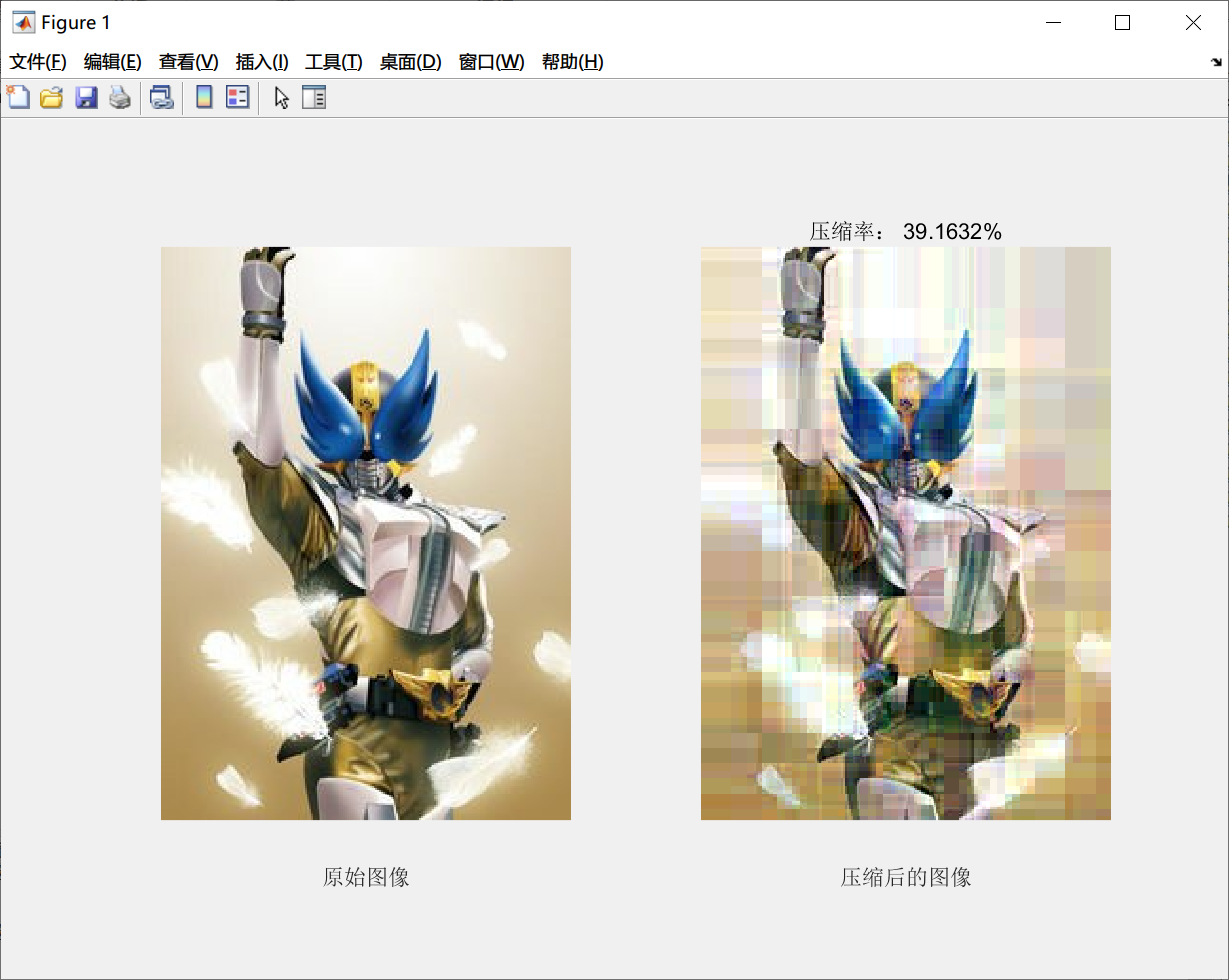The image size is (1229, 980).
Task: Insert a legend using the toolbar icon
Action: (237, 97)
